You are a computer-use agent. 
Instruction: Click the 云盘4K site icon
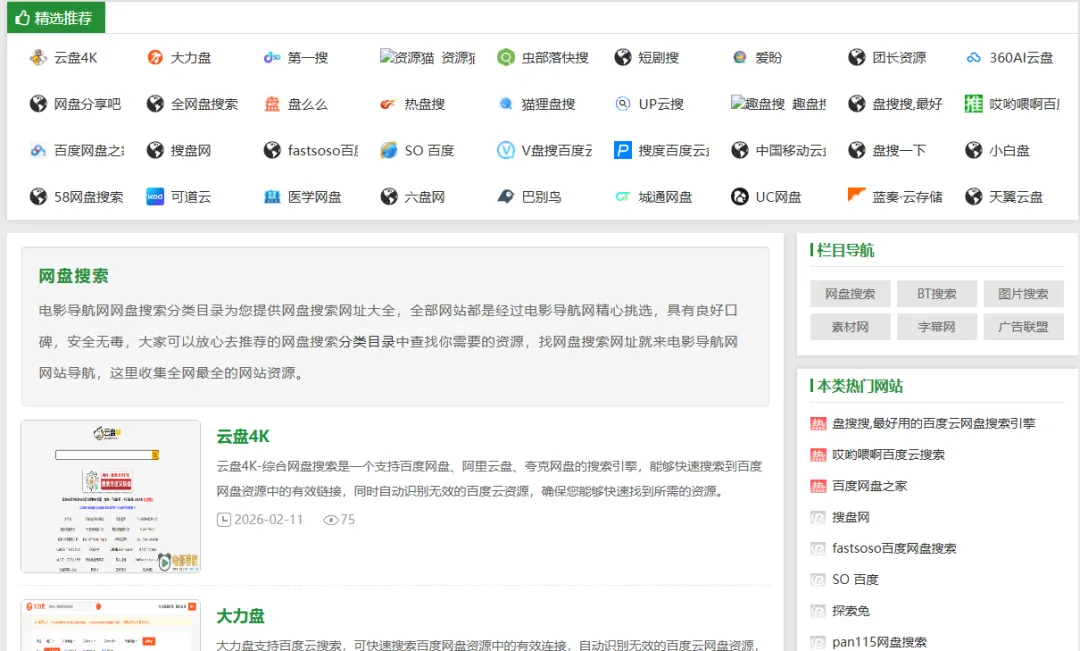tap(38, 58)
